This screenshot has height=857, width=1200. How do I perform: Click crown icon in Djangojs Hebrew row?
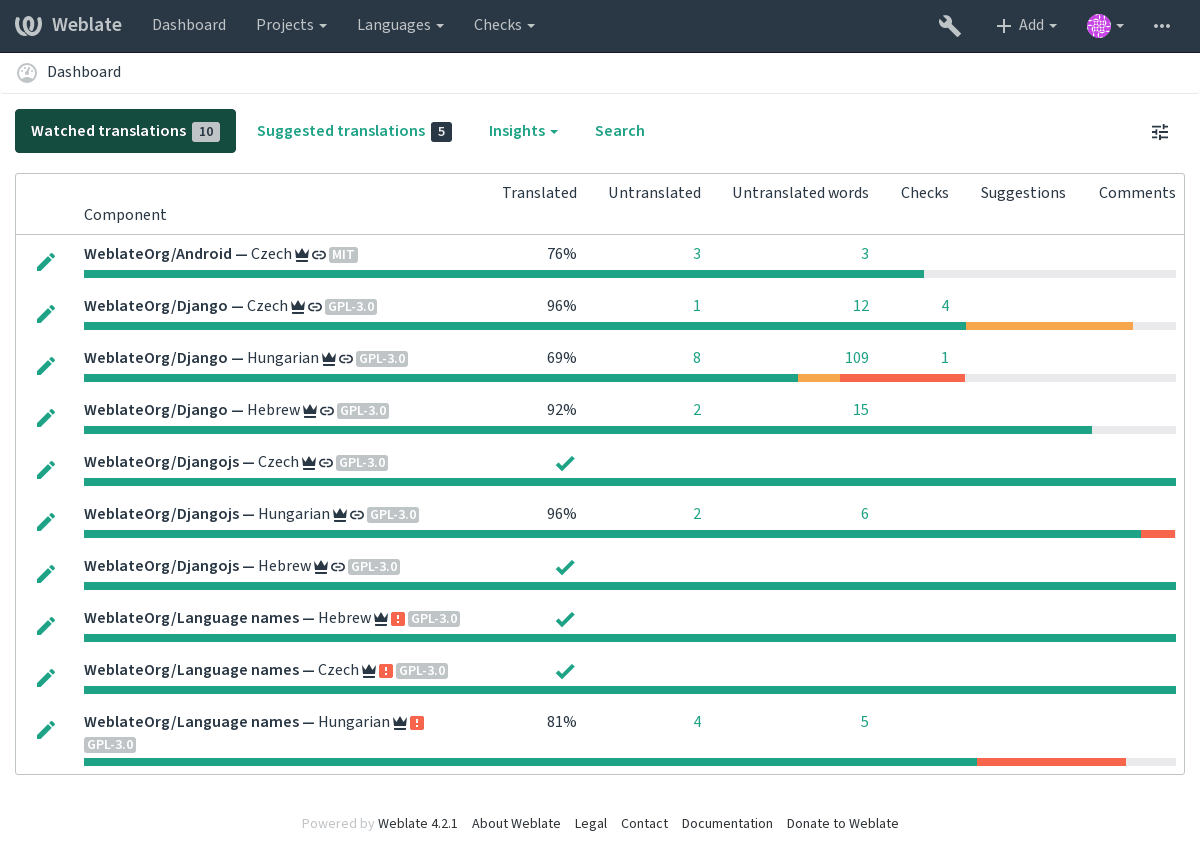(321, 567)
